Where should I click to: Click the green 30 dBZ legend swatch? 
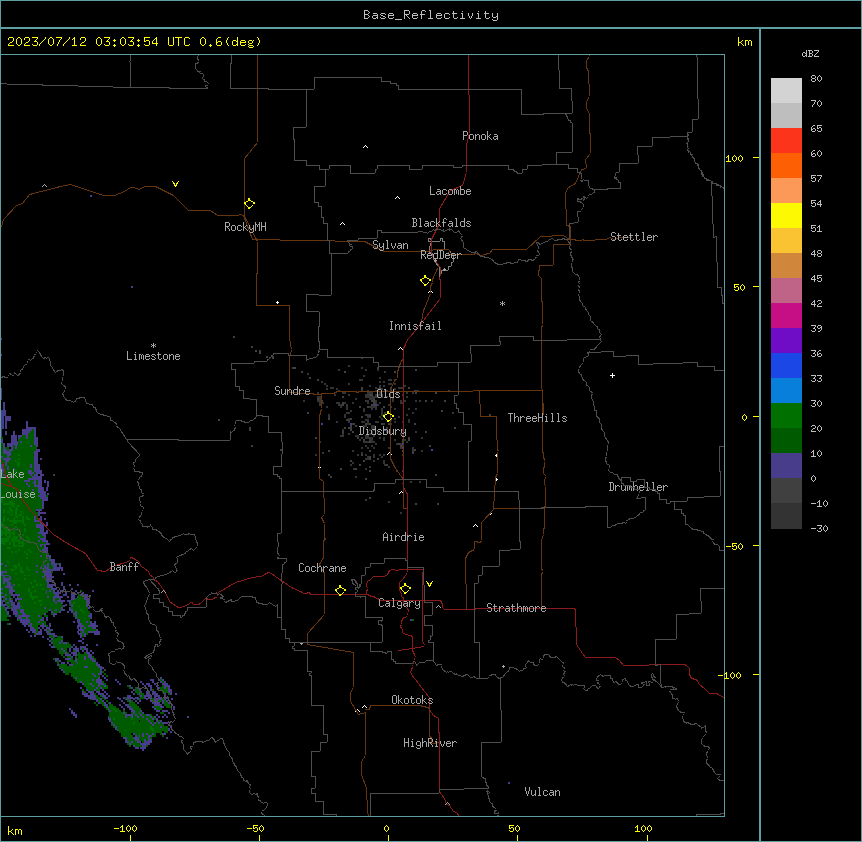click(786, 416)
